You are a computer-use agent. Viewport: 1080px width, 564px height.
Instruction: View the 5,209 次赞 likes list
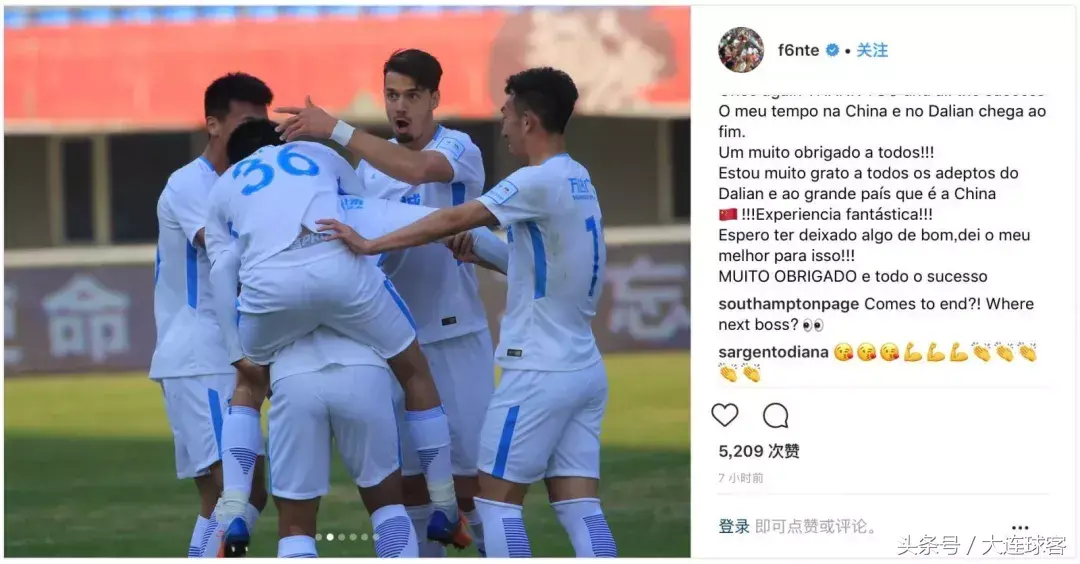tap(759, 451)
